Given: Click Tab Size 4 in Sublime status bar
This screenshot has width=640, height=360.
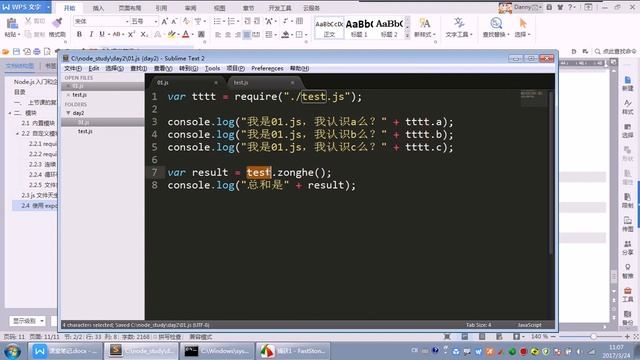Looking at the screenshot, I should pyautogui.click(x=478, y=325).
